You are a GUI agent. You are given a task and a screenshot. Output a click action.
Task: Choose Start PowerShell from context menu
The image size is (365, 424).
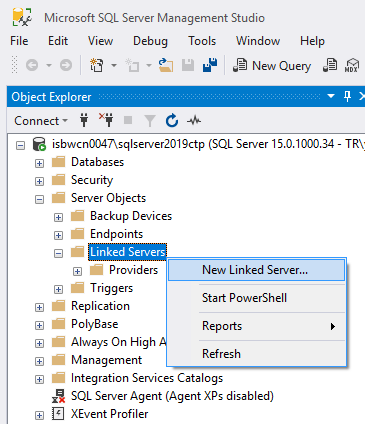tap(256, 298)
